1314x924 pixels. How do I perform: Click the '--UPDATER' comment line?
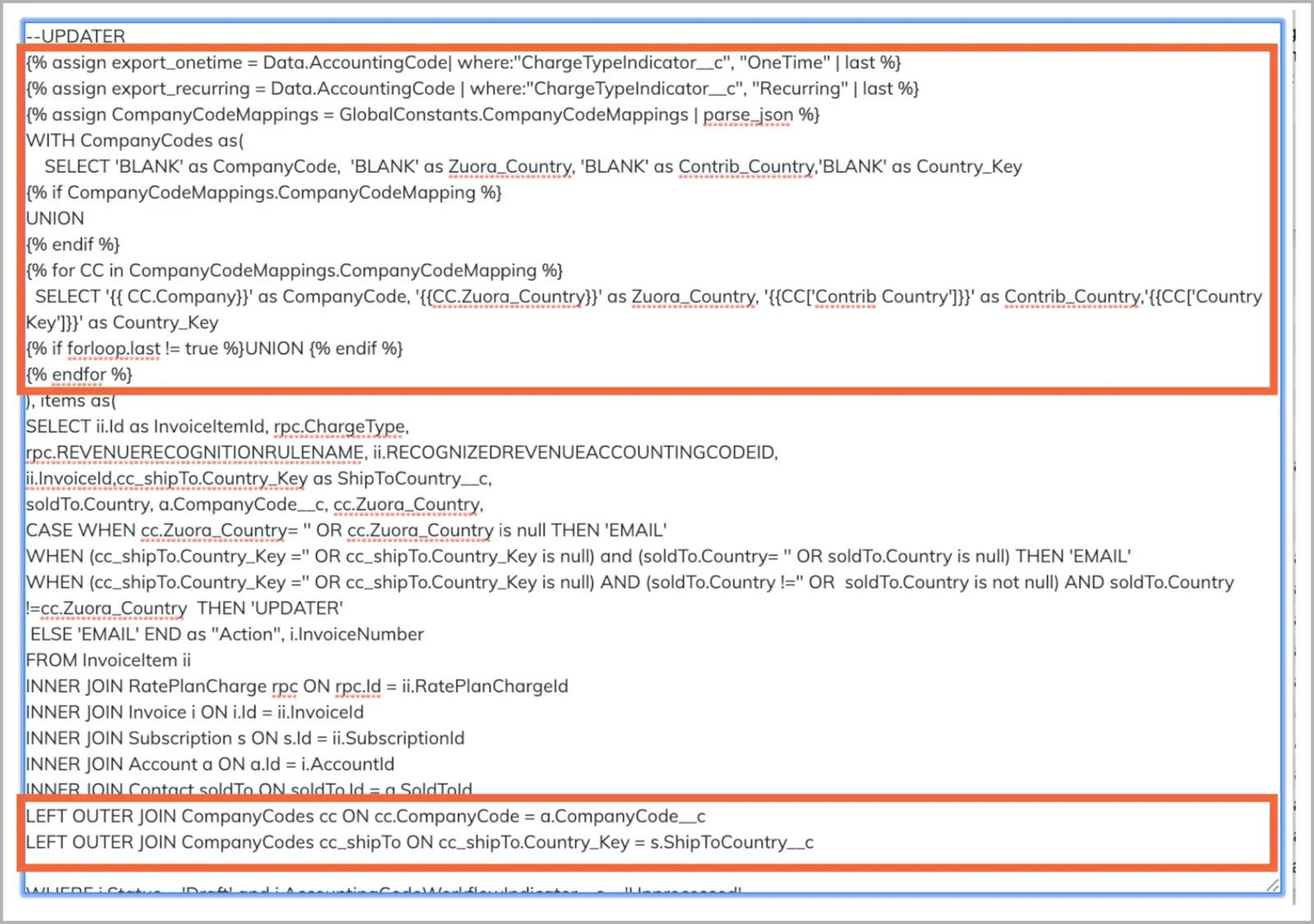coord(76,36)
